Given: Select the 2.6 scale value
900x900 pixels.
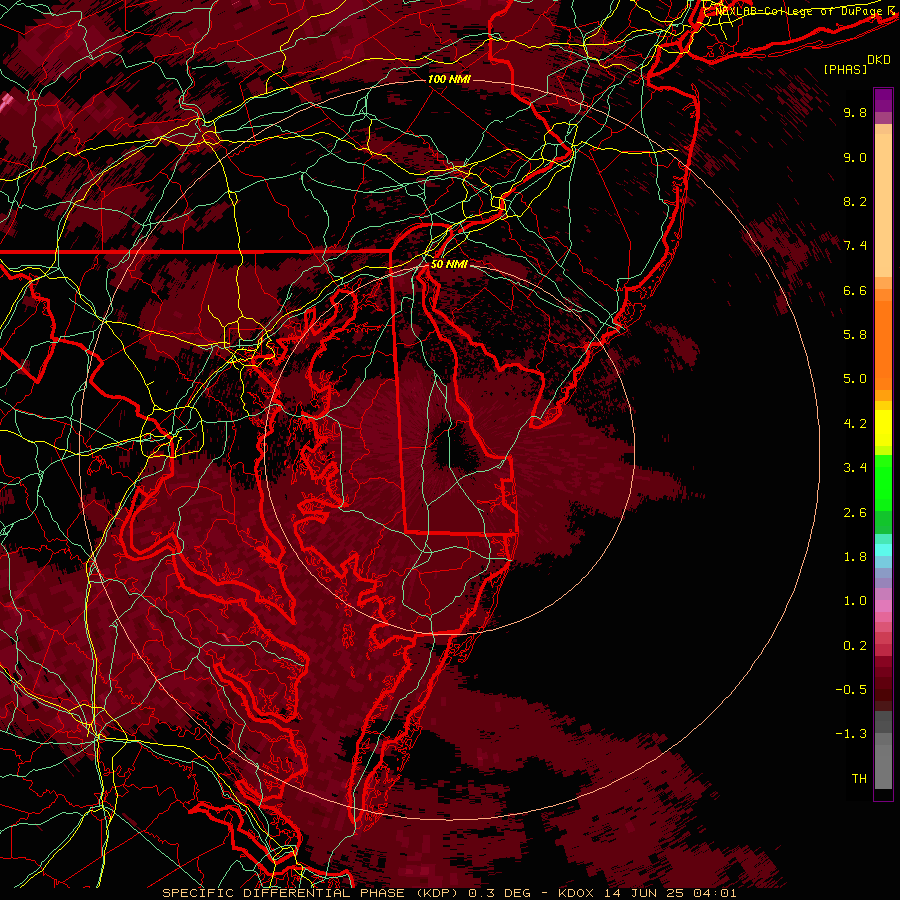Looking at the screenshot, I should pos(855,513).
